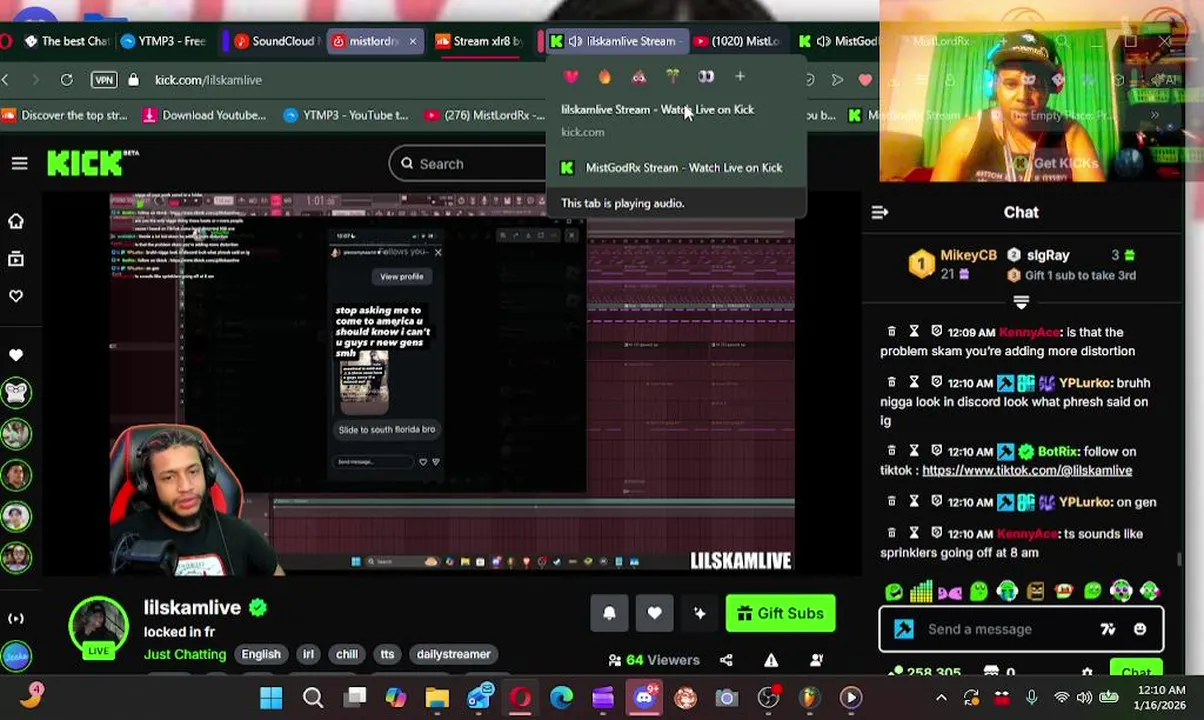Click browser back arrow
The height and width of the screenshot is (720, 1204).
pos(6,79)
